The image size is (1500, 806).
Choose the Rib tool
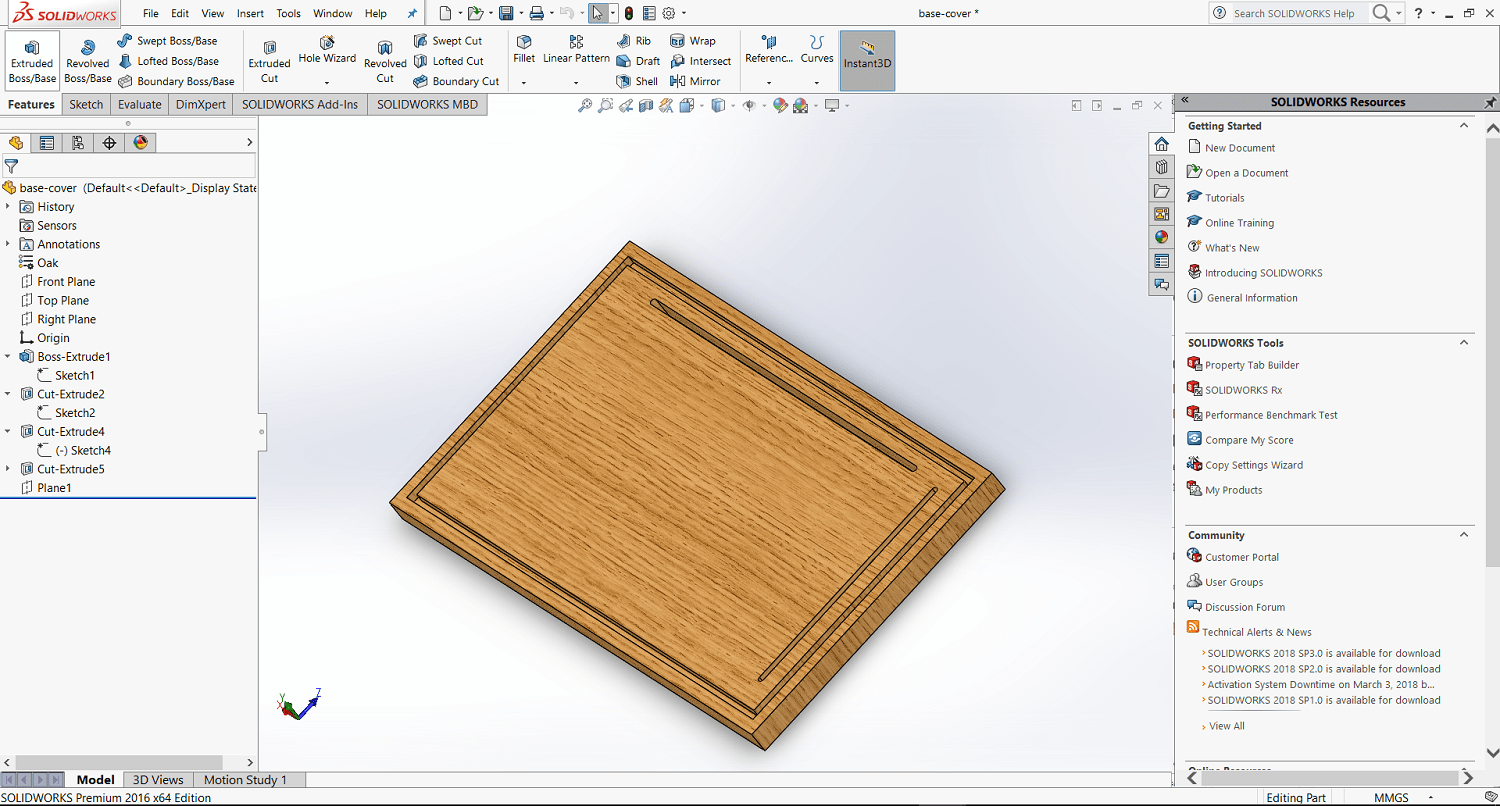coord(634,41)
